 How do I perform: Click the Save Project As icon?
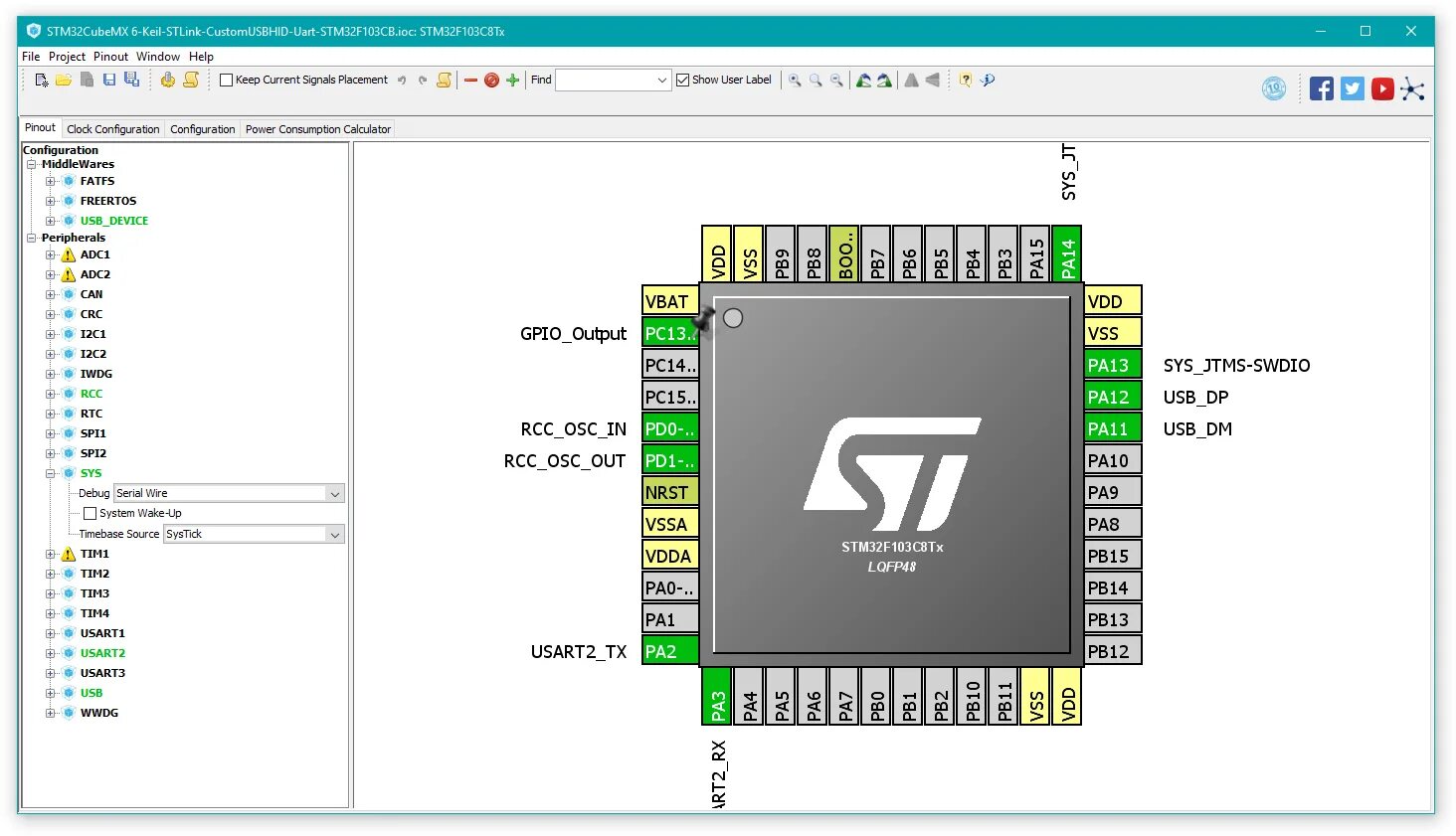coord(131,80)
